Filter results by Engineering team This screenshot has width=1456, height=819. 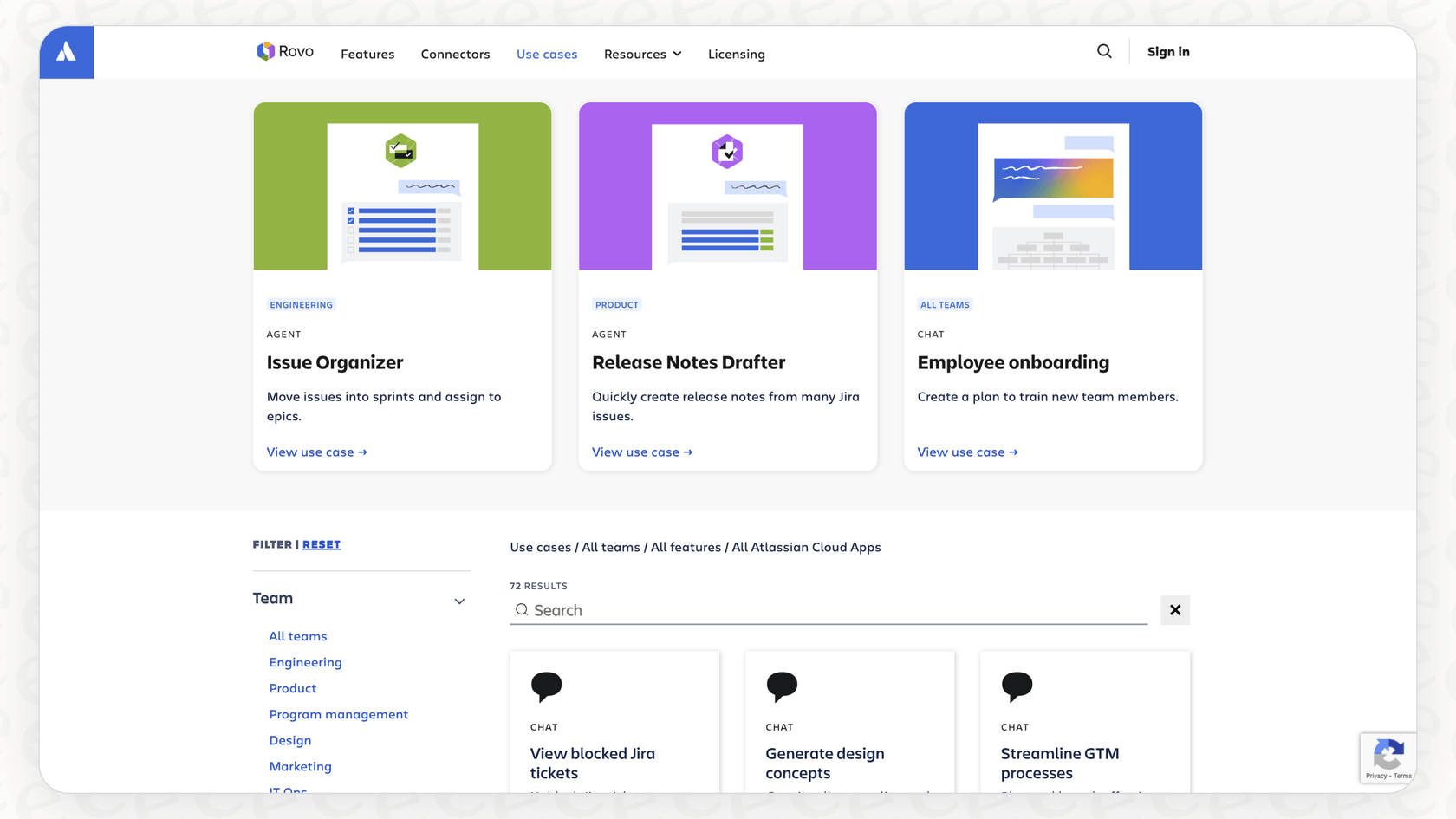click(x=305, y=661)
